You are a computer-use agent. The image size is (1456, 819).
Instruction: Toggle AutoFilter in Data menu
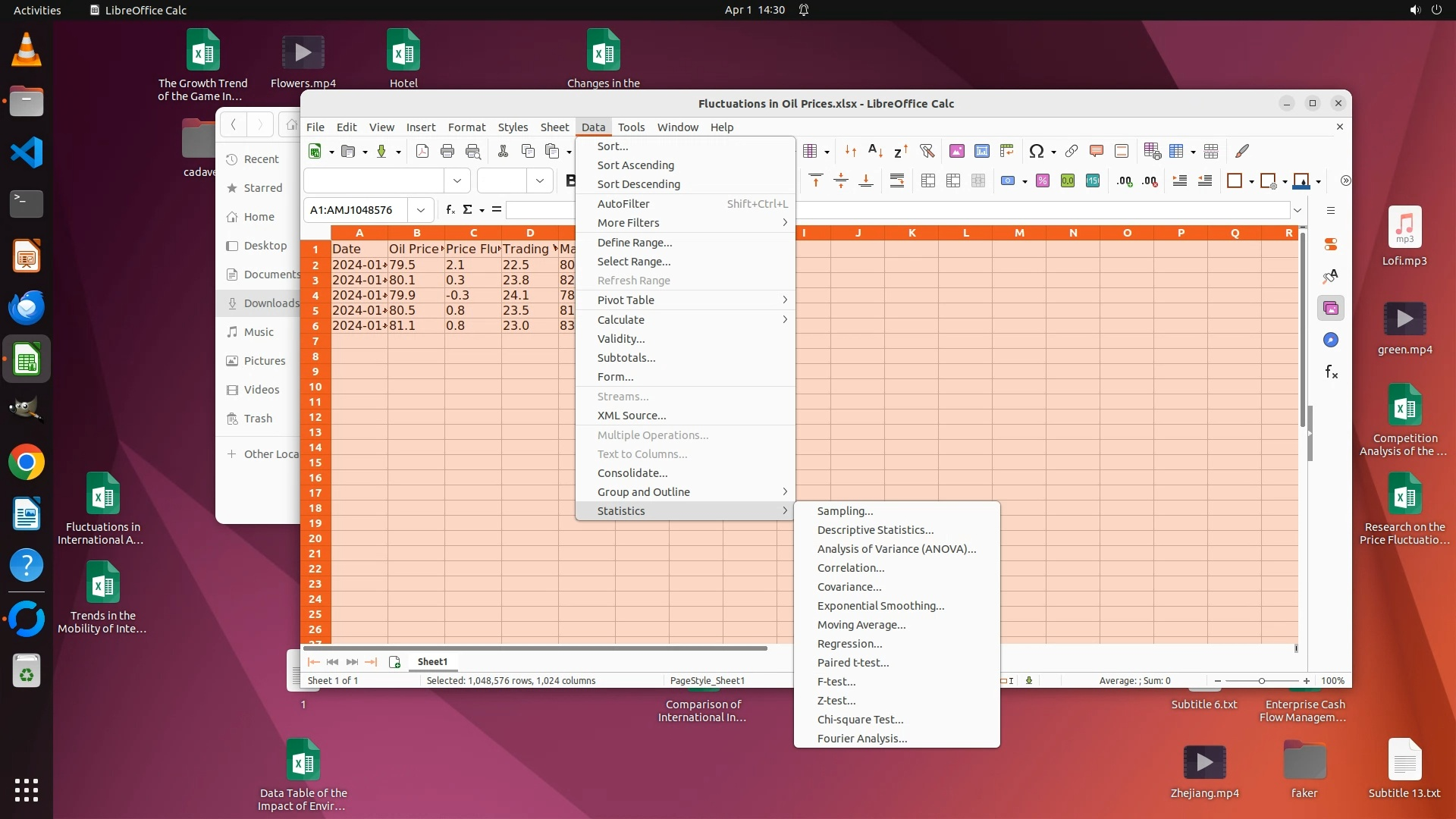[623, 203]
